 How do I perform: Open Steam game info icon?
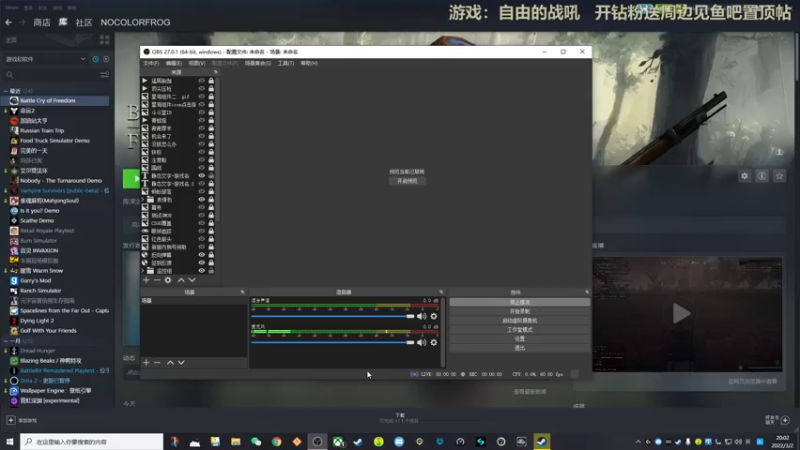(762, 176)
